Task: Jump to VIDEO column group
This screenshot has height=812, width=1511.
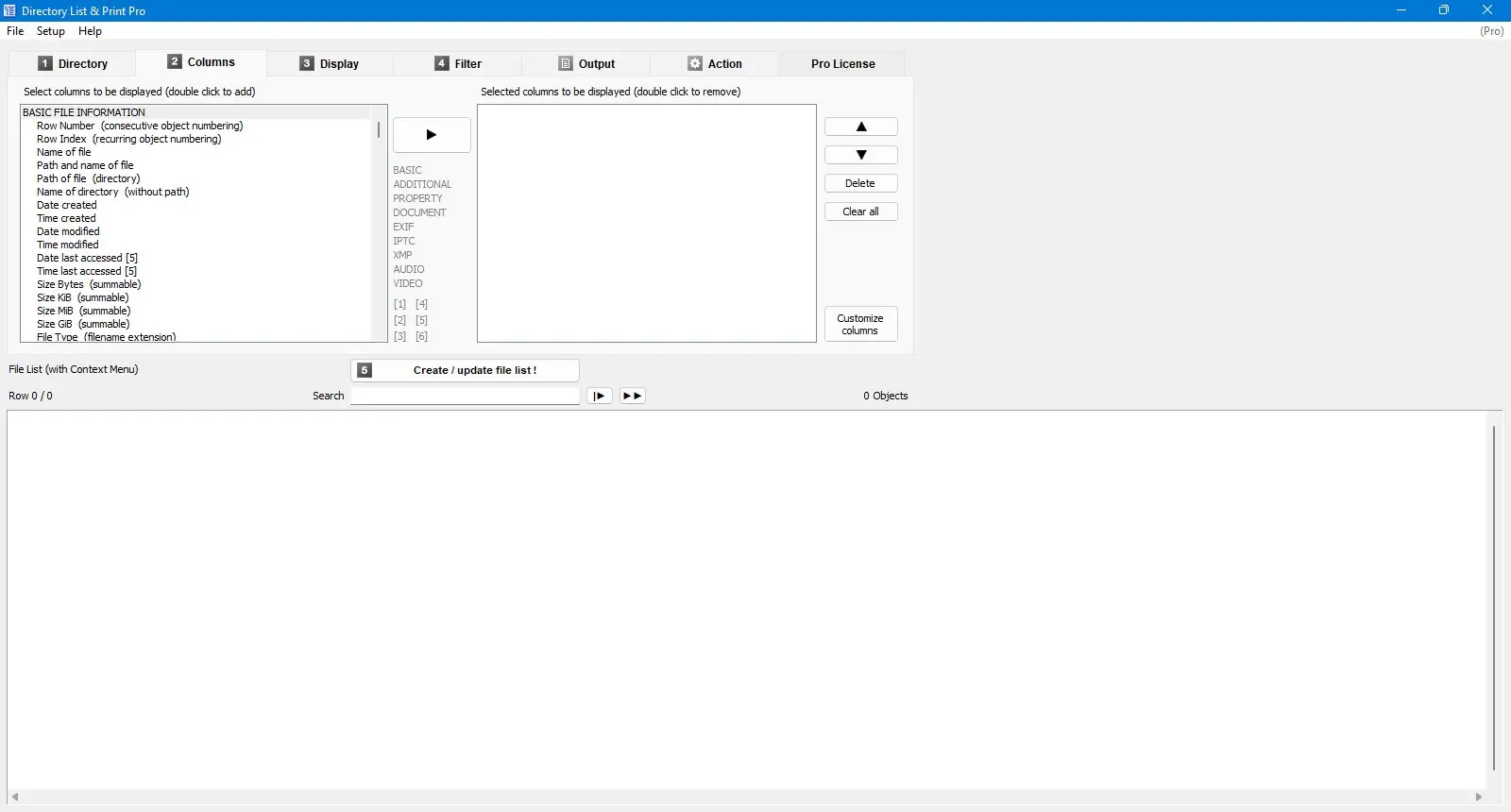Action: click(x=408, y=283)
